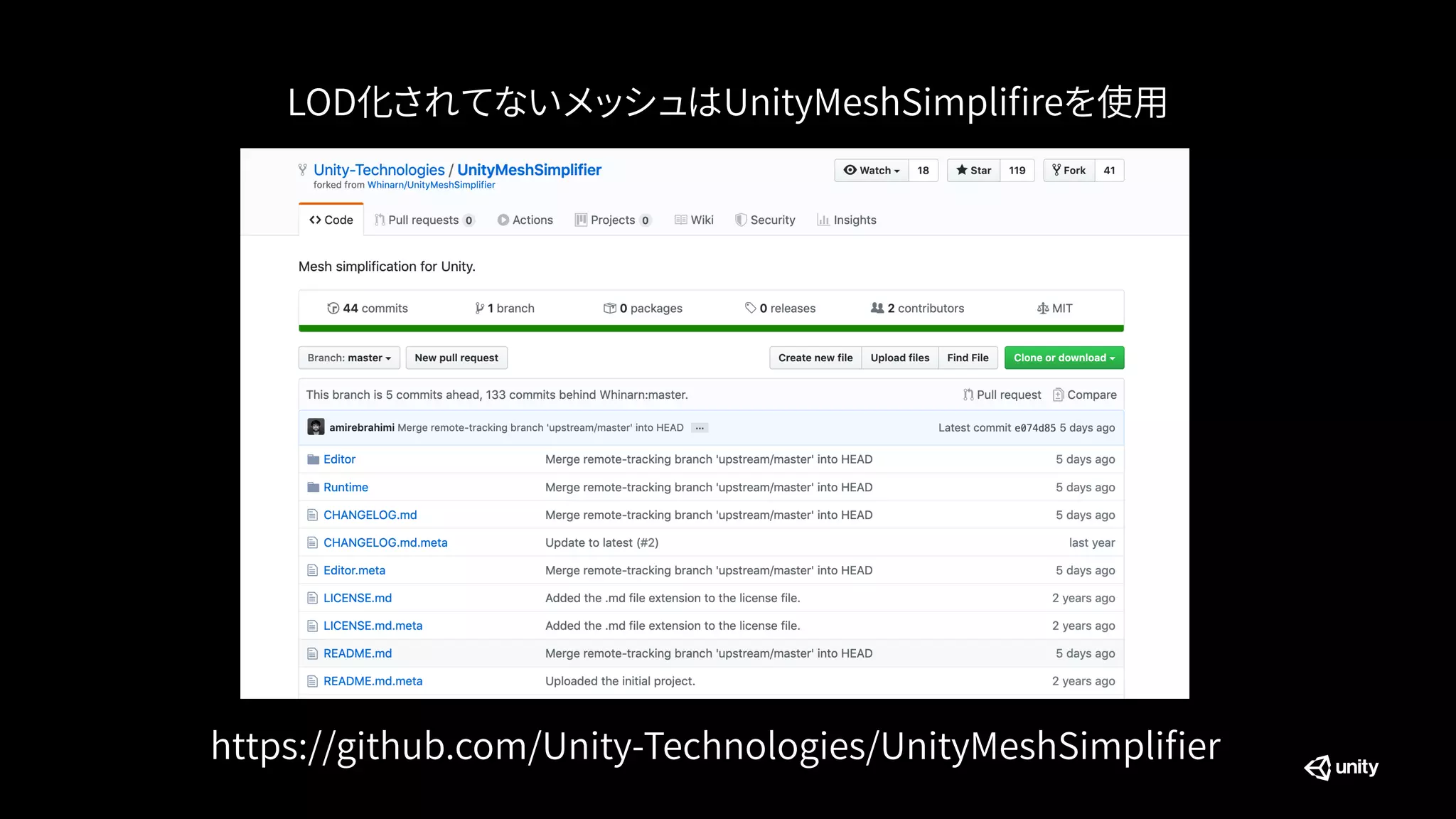Image resolution: width=1456 pixels, height=819 pixels.
Task: Click the green language bar
Action: pos(711,328)
